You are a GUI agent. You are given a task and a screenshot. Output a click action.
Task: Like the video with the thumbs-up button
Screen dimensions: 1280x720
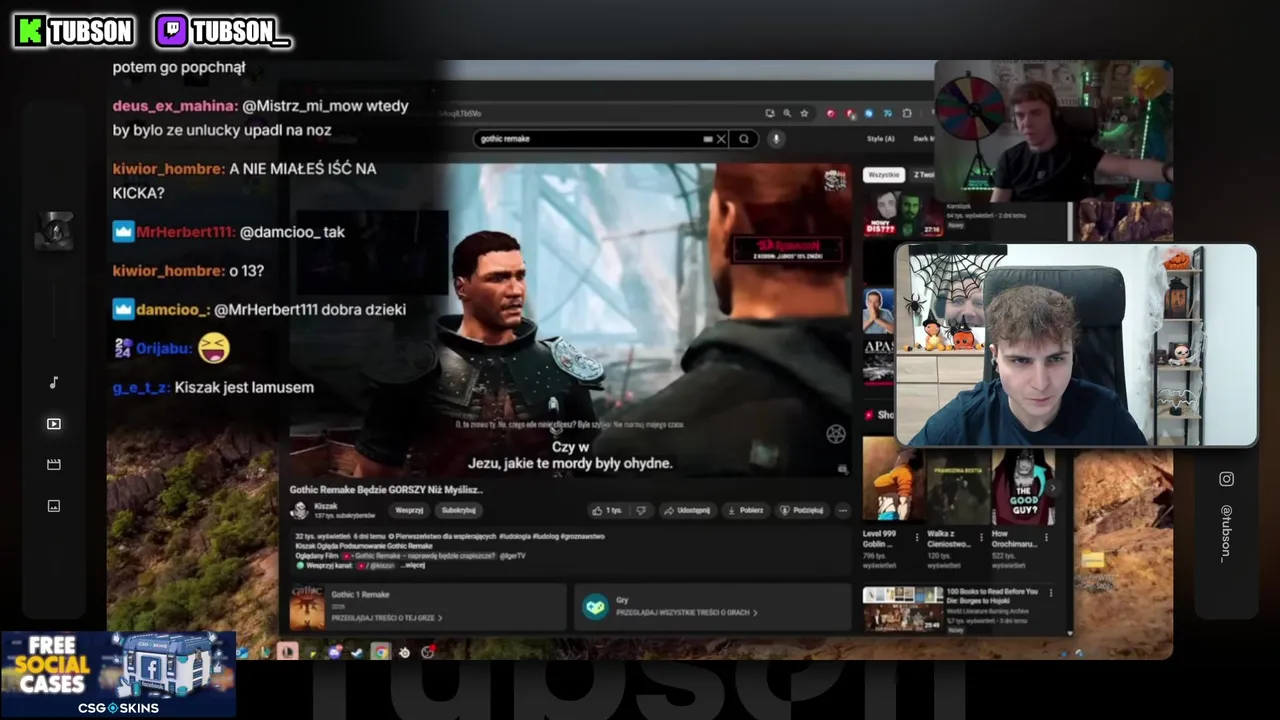pos(607,510)
